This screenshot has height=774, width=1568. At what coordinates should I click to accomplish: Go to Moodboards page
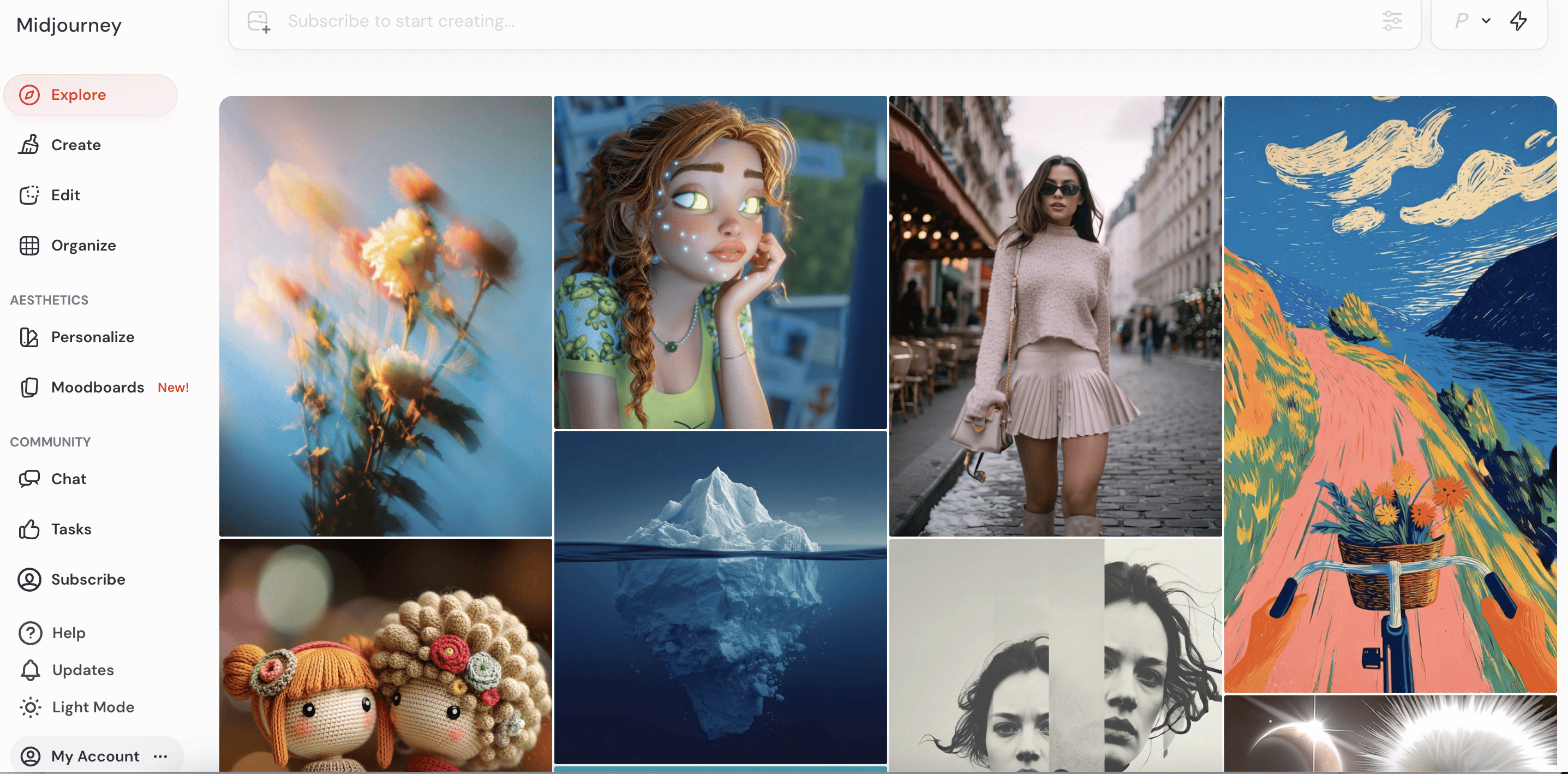pyautogui.click(x=98, y=388)
